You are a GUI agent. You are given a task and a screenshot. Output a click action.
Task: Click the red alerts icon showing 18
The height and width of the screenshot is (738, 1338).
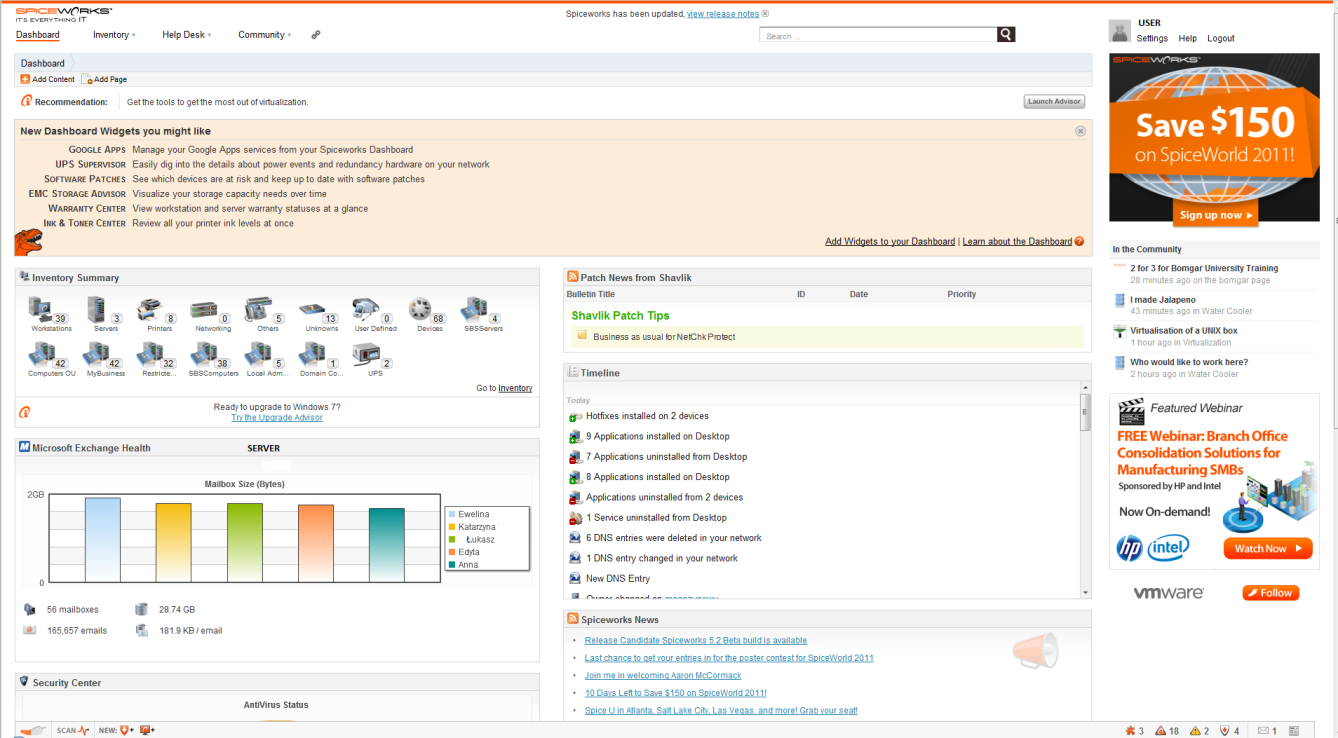click(x=1160, y=731)
